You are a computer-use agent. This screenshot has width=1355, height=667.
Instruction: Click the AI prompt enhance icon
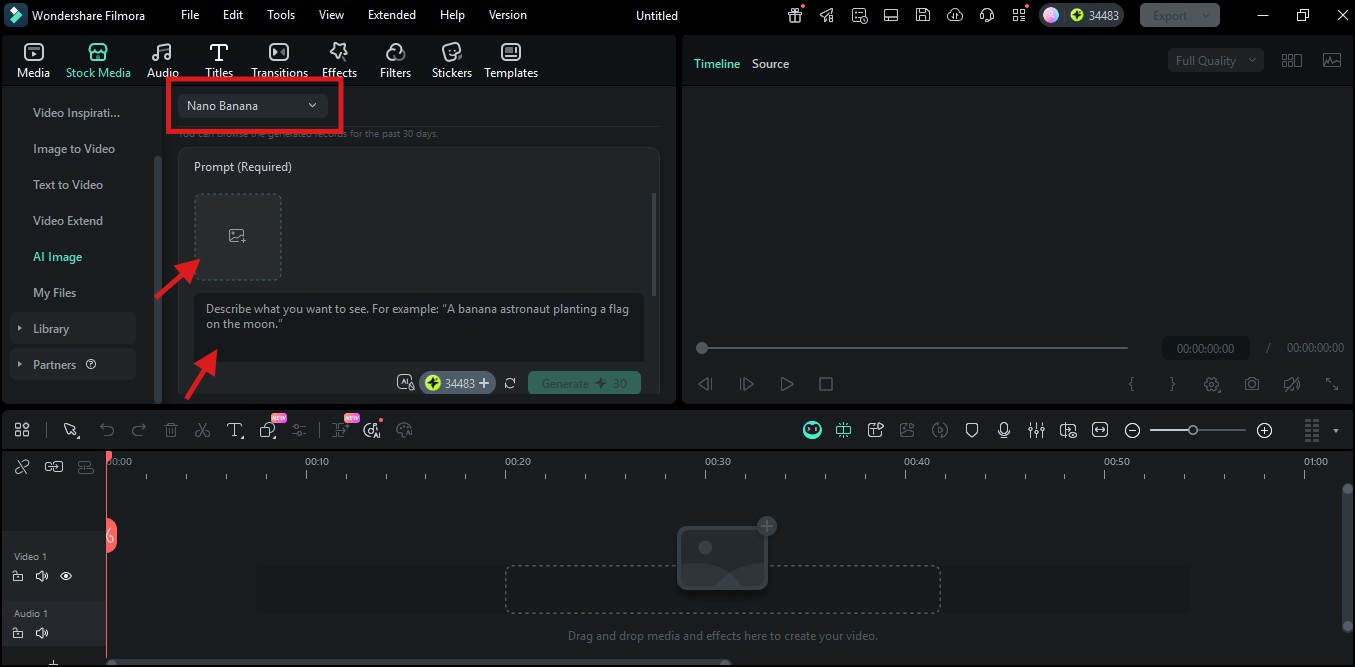[x=405, y=383]
